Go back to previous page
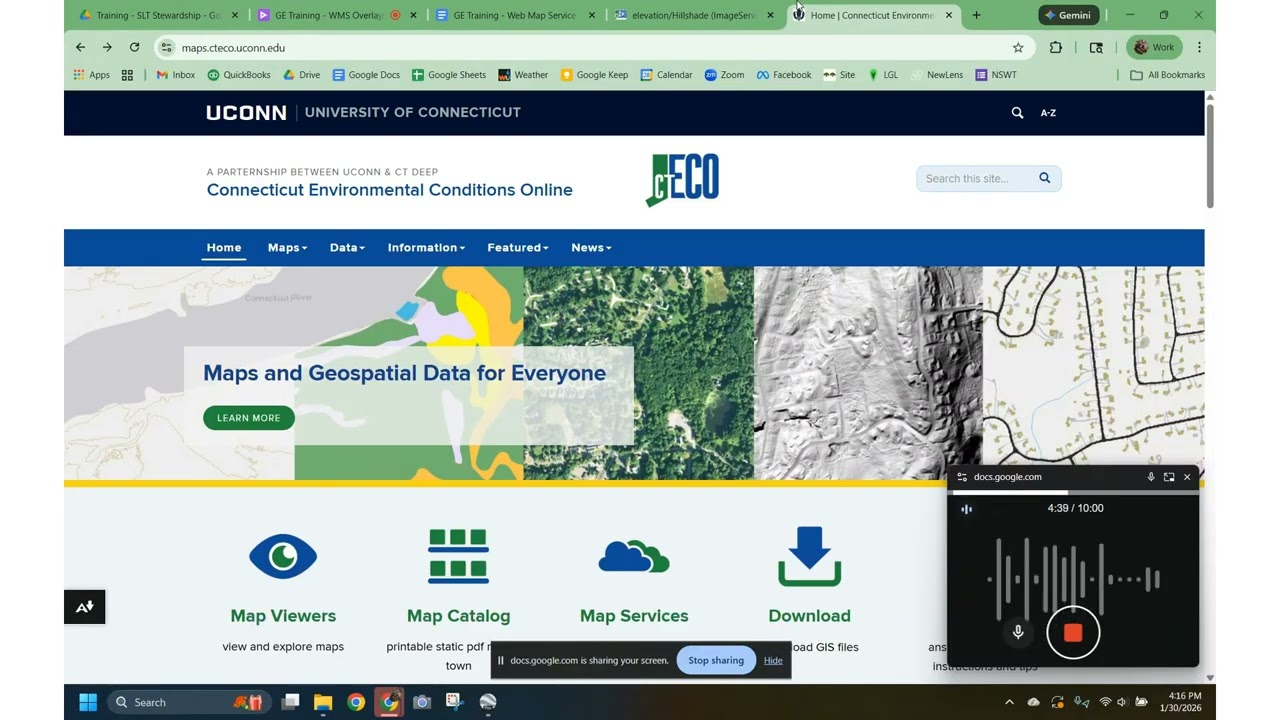1280x720 pixels. click(x=80, y=47)
